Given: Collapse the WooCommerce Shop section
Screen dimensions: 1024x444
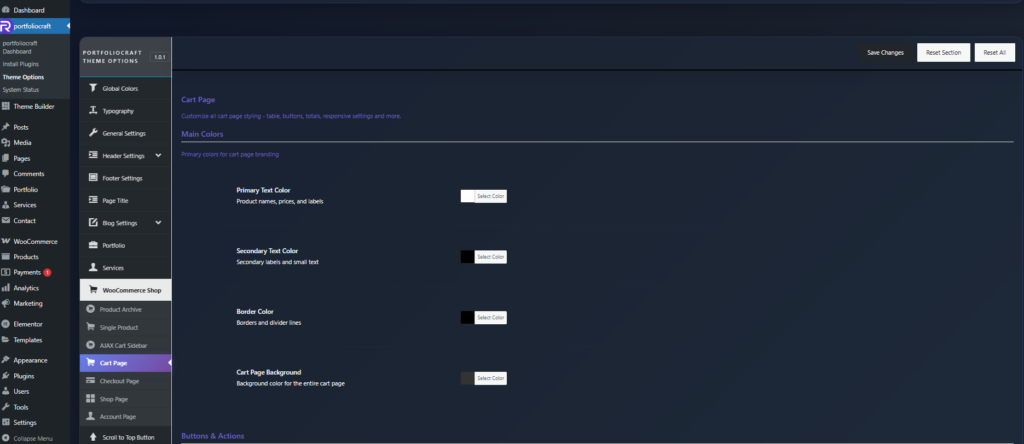Looking at the screenshot, I should point(125,290).
